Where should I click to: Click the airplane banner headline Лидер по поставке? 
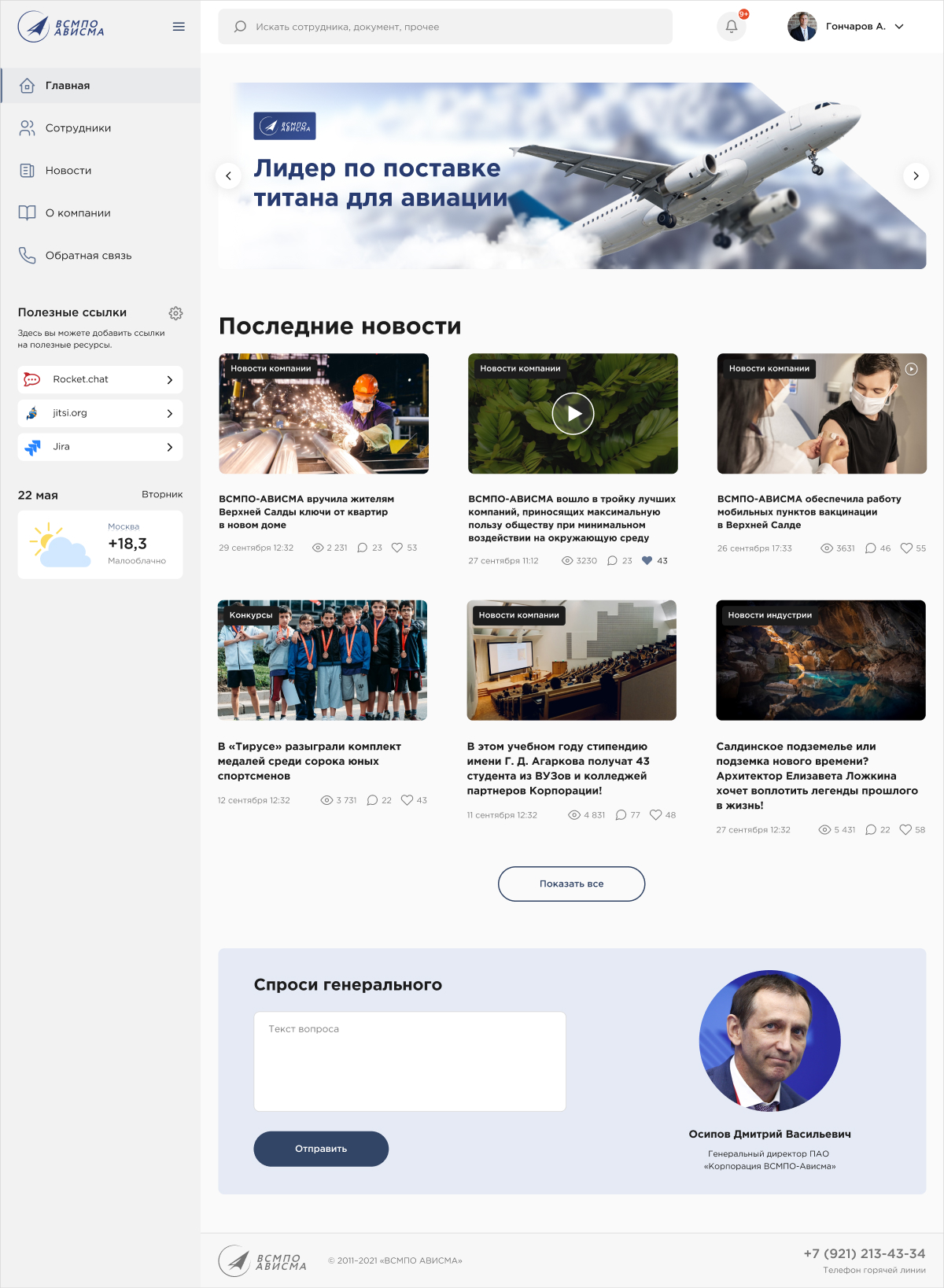381,183
